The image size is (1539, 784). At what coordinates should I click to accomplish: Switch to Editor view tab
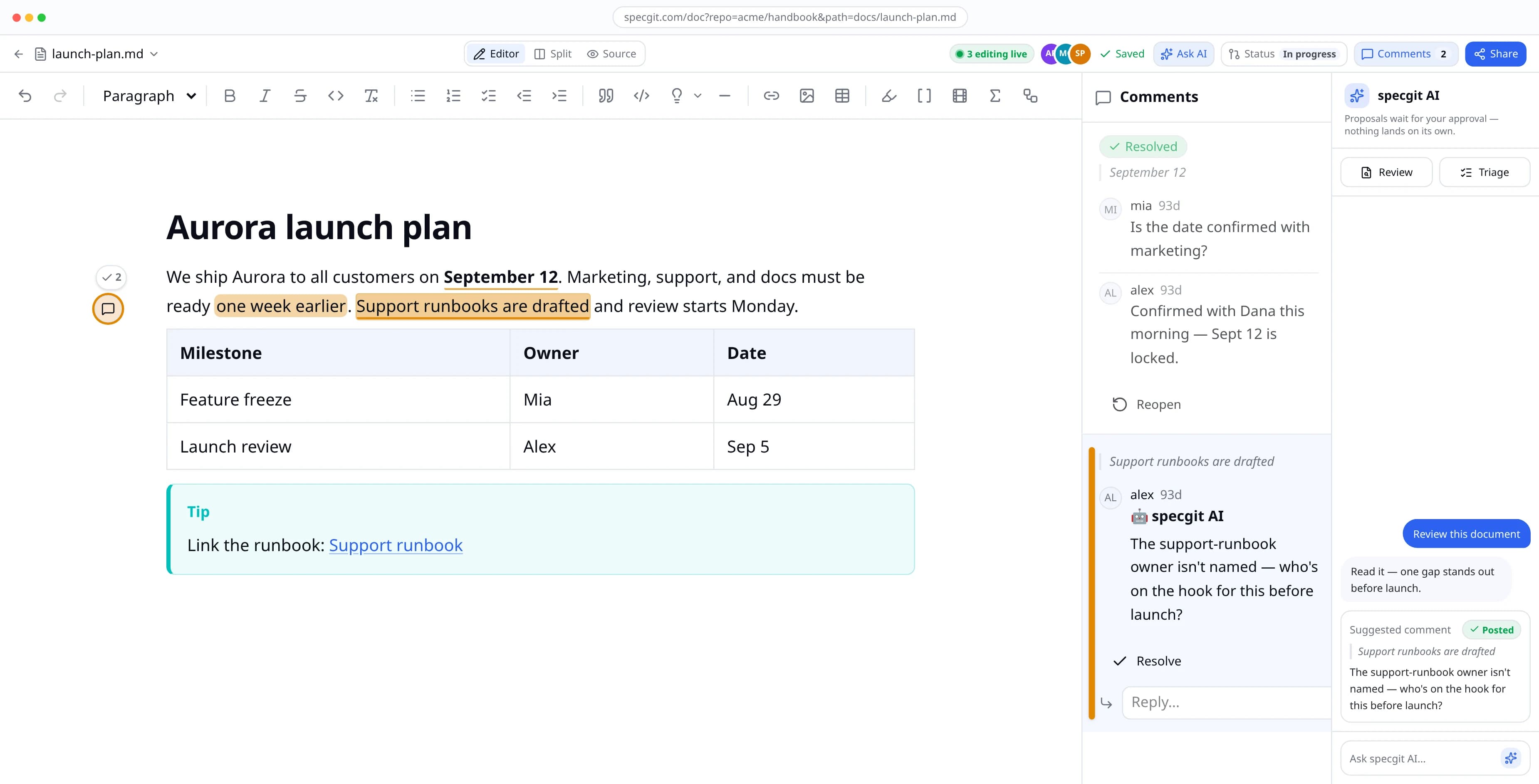(496, 54)
